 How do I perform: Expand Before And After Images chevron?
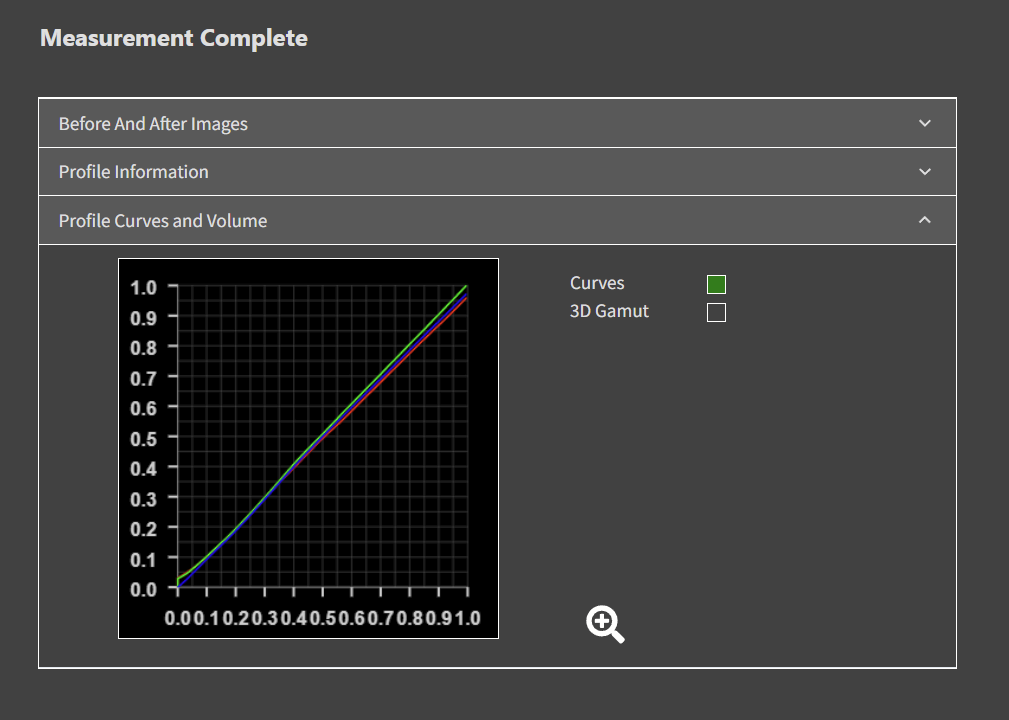click(x=924, y=123)
